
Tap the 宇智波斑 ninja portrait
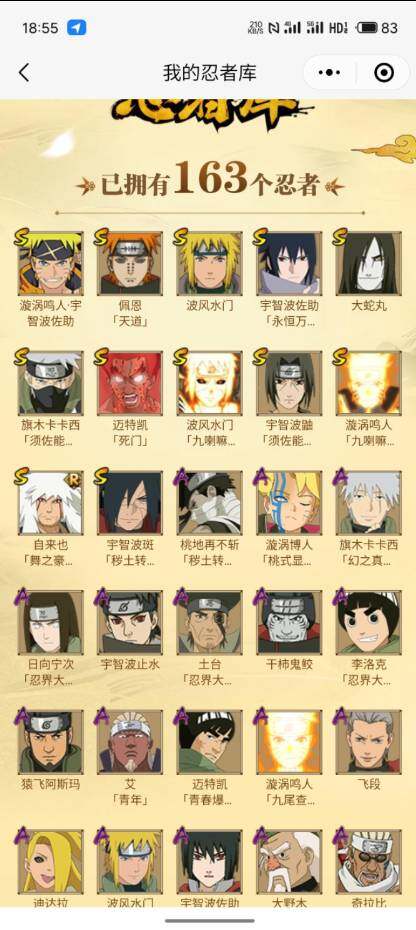pos(129,503)
